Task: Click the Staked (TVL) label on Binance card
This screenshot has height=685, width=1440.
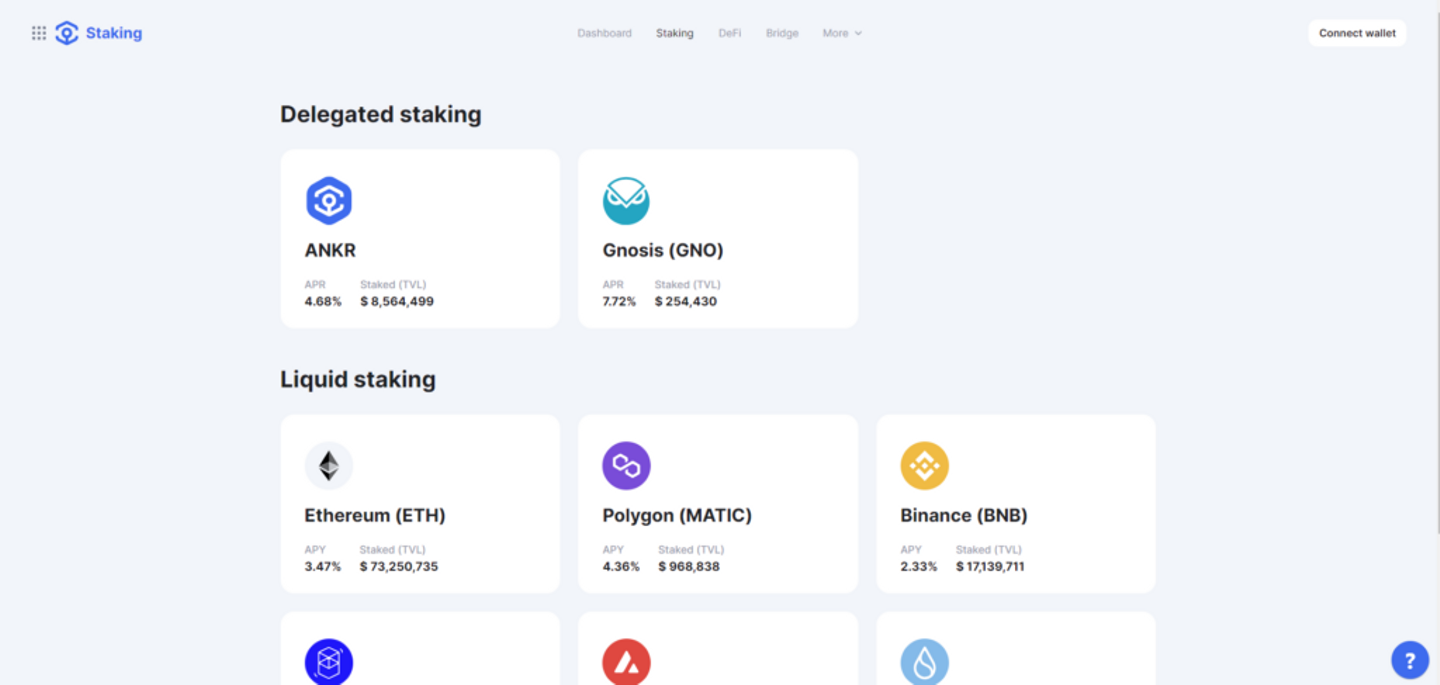Action: (x=989, y=550)
